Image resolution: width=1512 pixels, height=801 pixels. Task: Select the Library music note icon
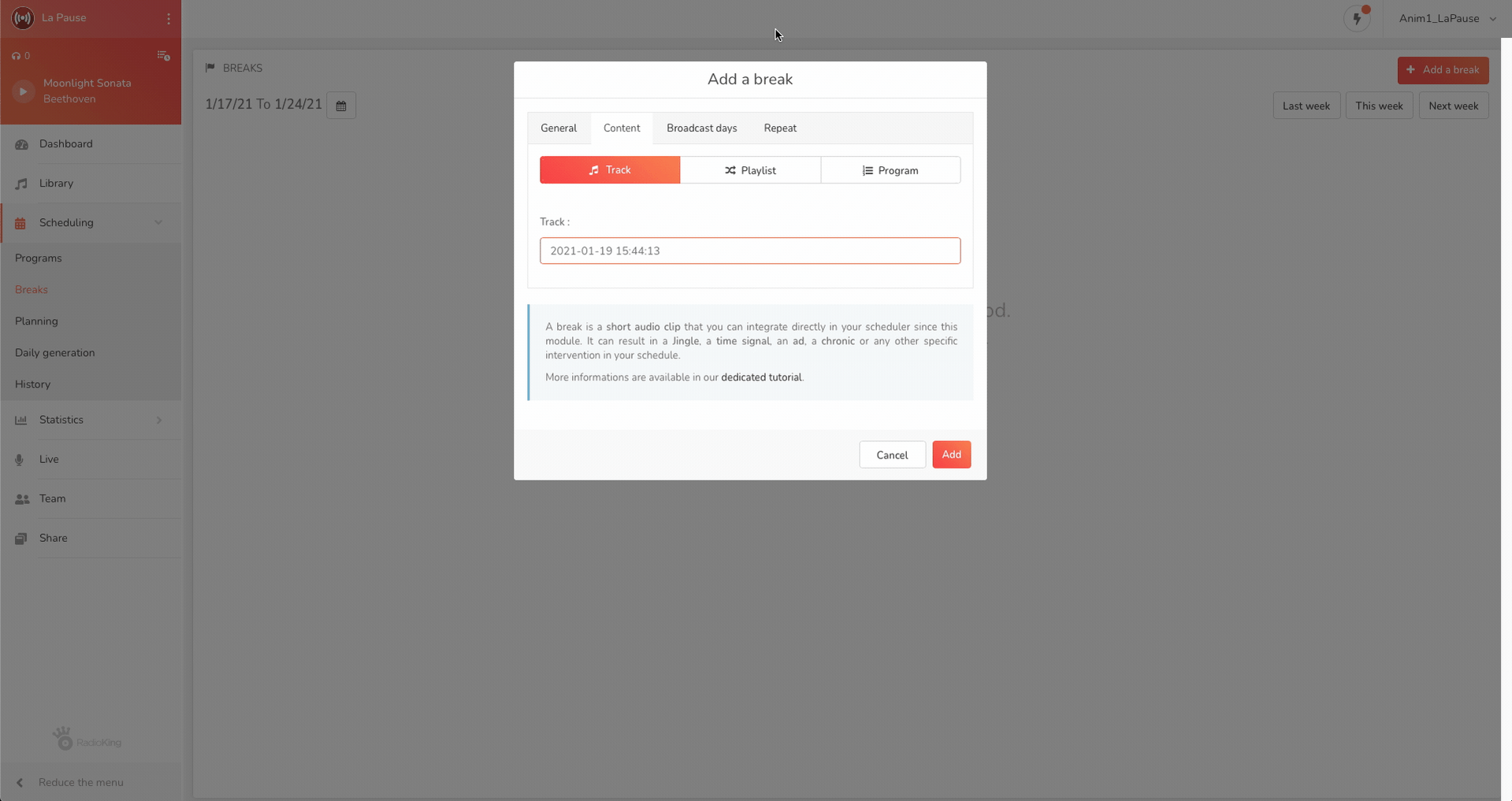pyautogui.click(x=21, y=184)
